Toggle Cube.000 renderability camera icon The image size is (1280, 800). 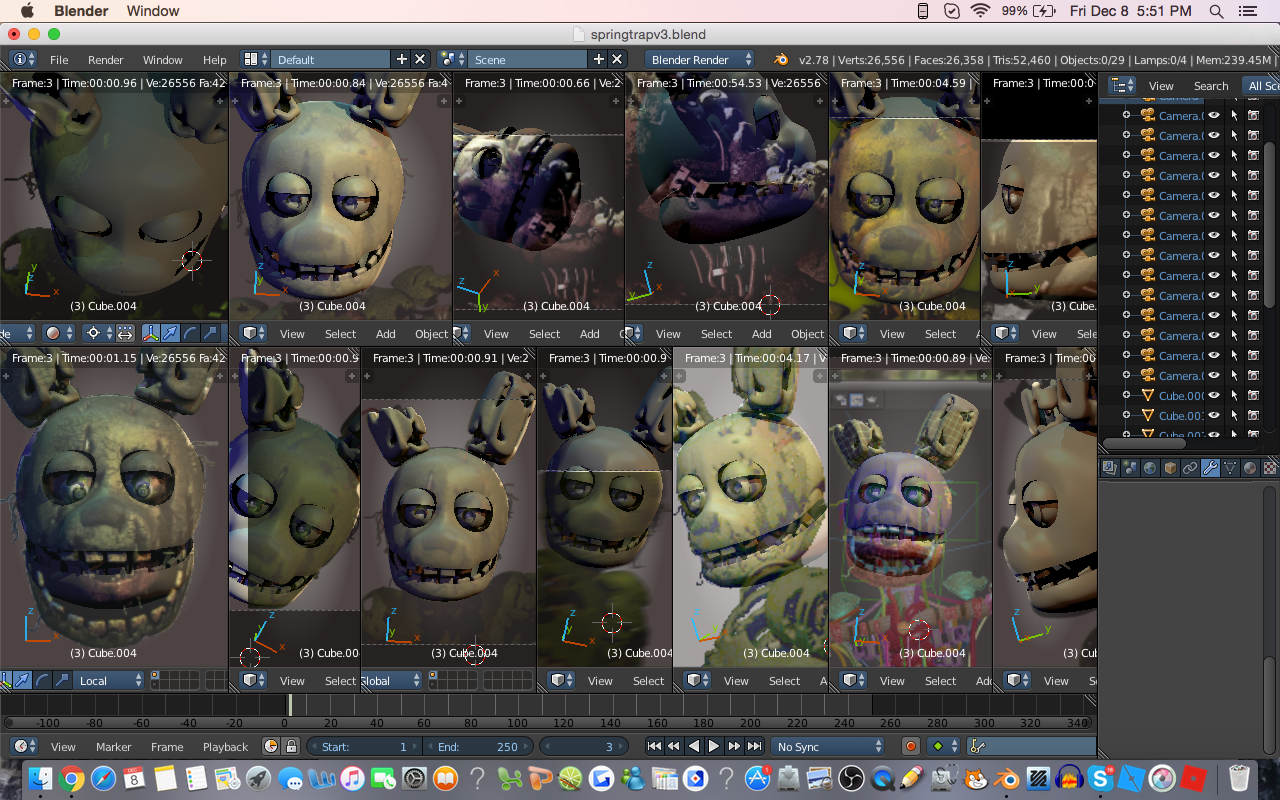click(1253, 395)
